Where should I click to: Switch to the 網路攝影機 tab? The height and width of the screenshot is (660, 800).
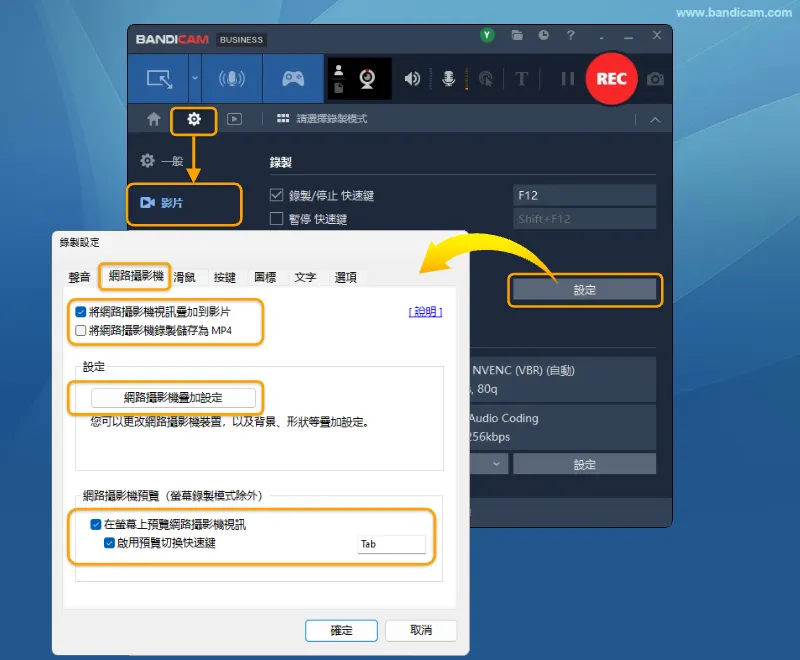[x=136, y=276]
